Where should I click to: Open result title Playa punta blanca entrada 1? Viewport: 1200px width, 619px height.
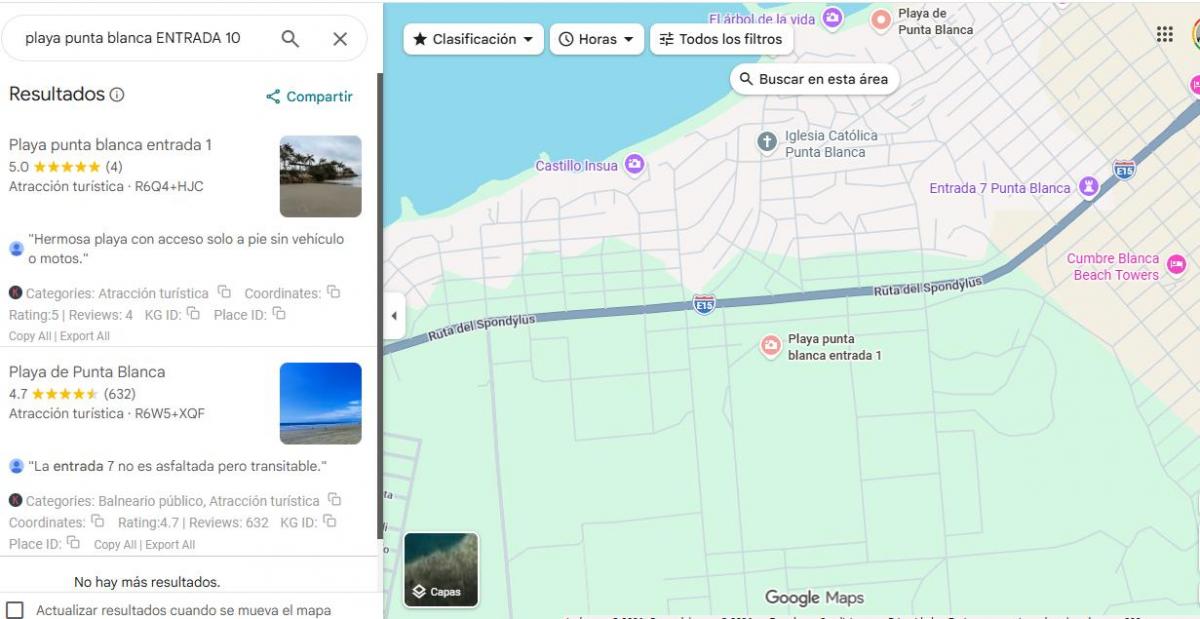pos(110,145)
